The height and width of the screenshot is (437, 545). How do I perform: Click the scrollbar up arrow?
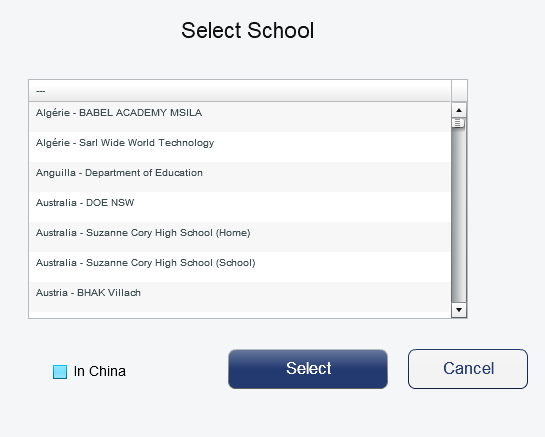pos(459,110)
